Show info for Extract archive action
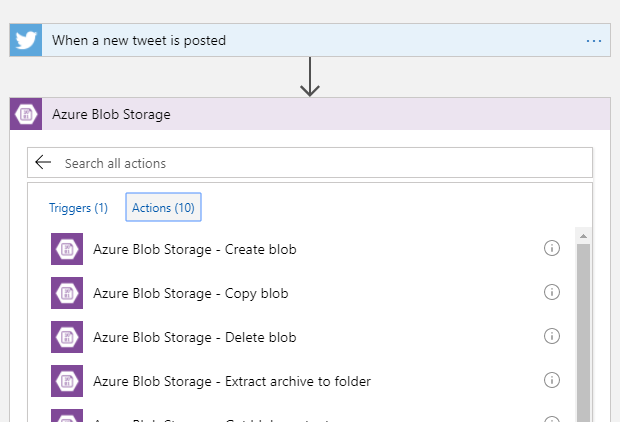Viewport: 620px width, 422px height. pos(551,380)
